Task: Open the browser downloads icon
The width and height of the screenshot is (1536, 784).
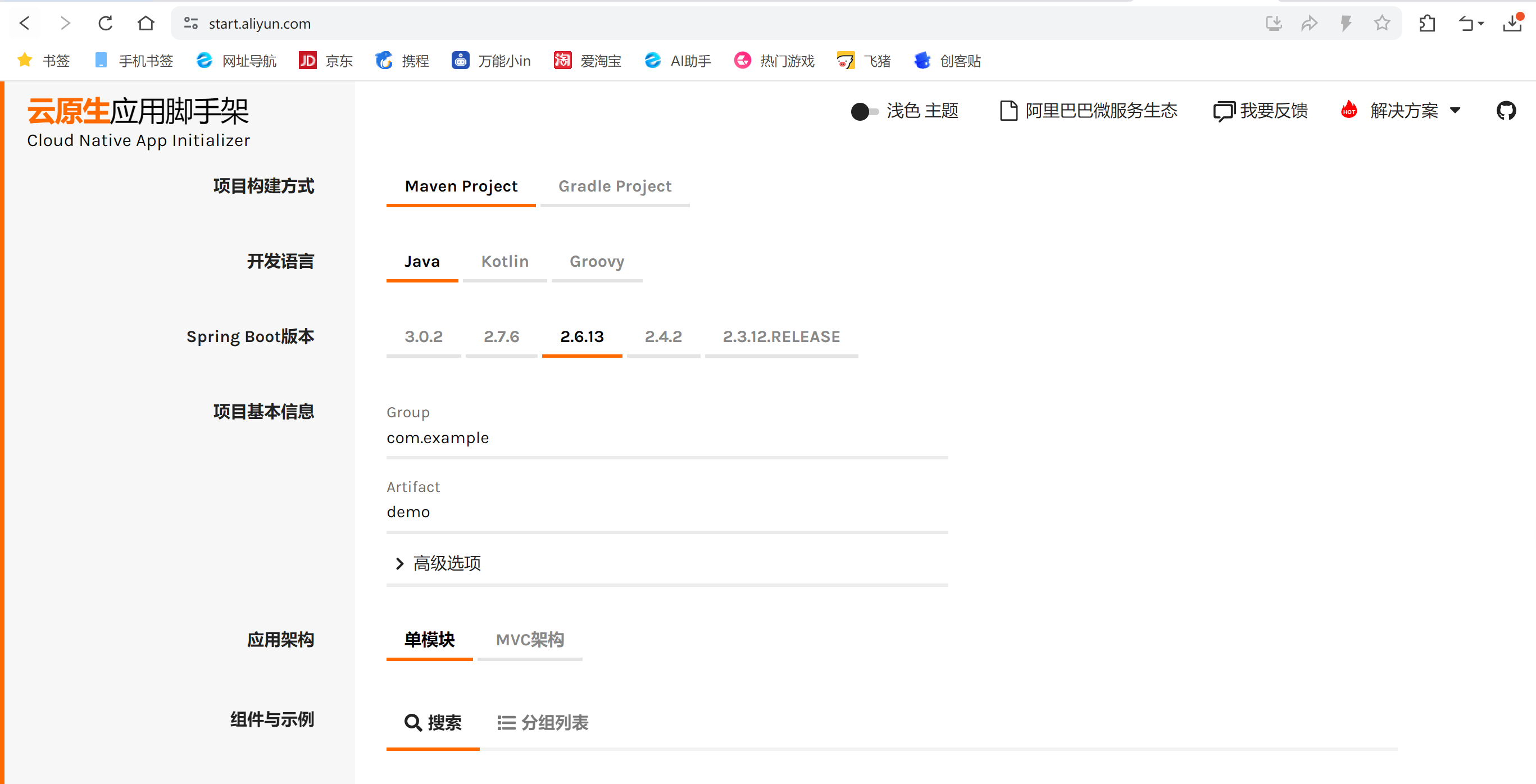Action: [x=1512, y=24]
